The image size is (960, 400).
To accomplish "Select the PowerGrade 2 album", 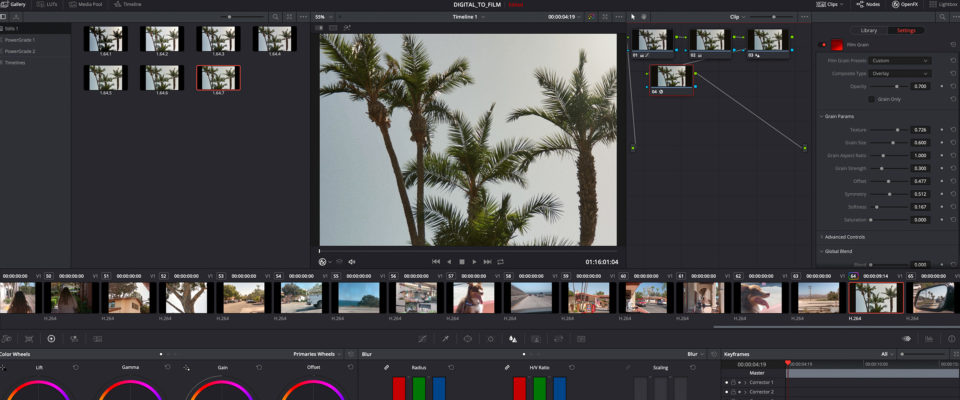I will point(36,51).
